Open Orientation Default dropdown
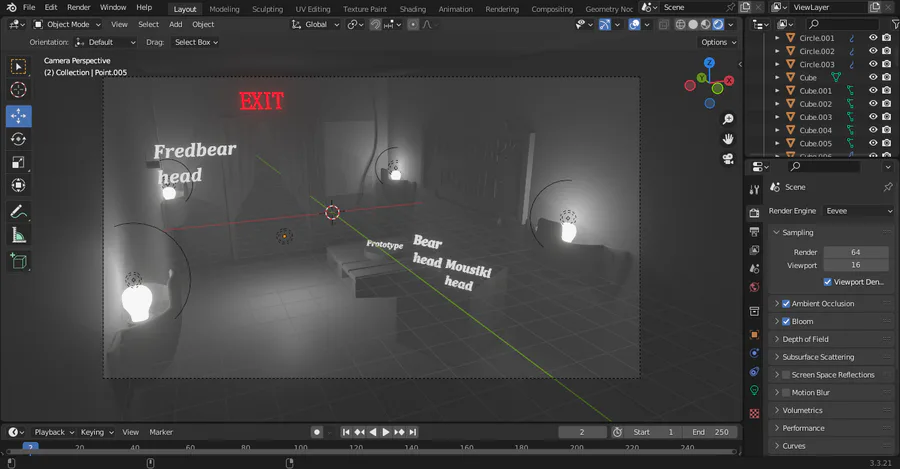The image size is (900, 469). [x=106, y=42]
